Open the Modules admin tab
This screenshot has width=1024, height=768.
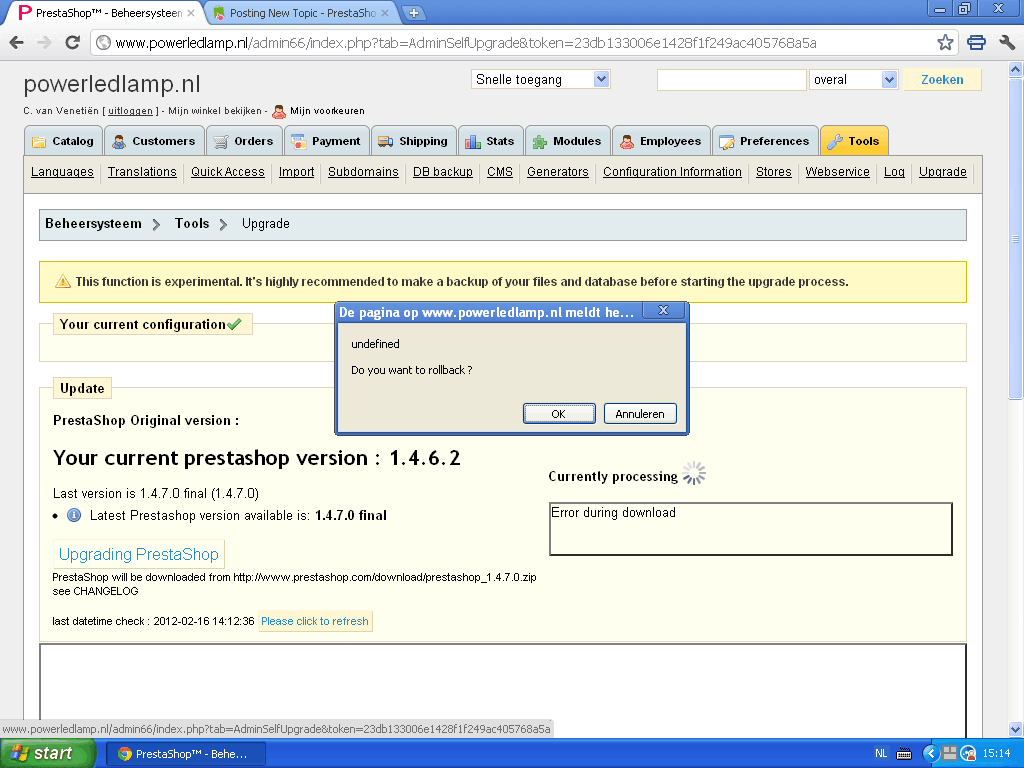coord(568,141)
